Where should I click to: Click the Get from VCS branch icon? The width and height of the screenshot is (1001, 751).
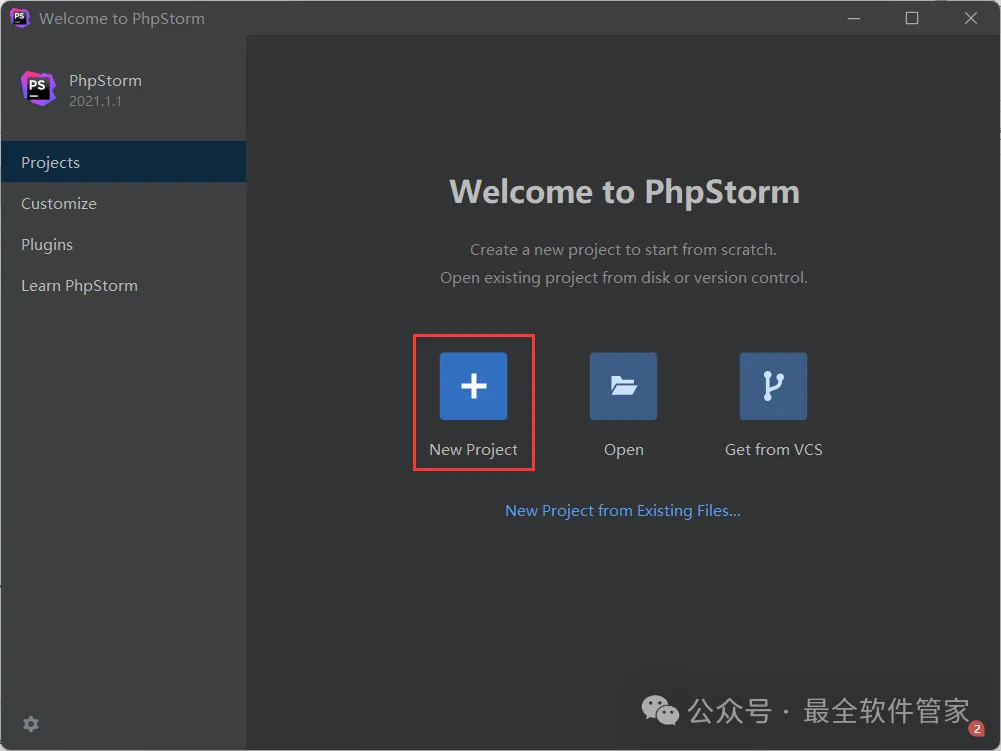(x=773, y=386)
